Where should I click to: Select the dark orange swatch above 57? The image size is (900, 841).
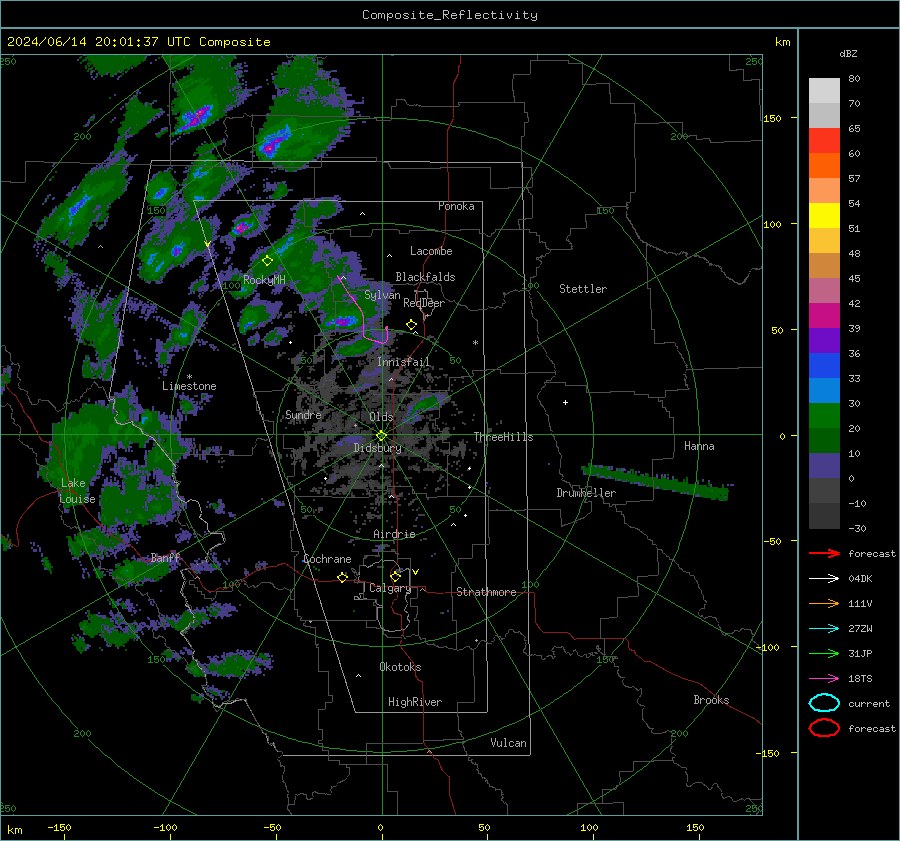[824, 166]
